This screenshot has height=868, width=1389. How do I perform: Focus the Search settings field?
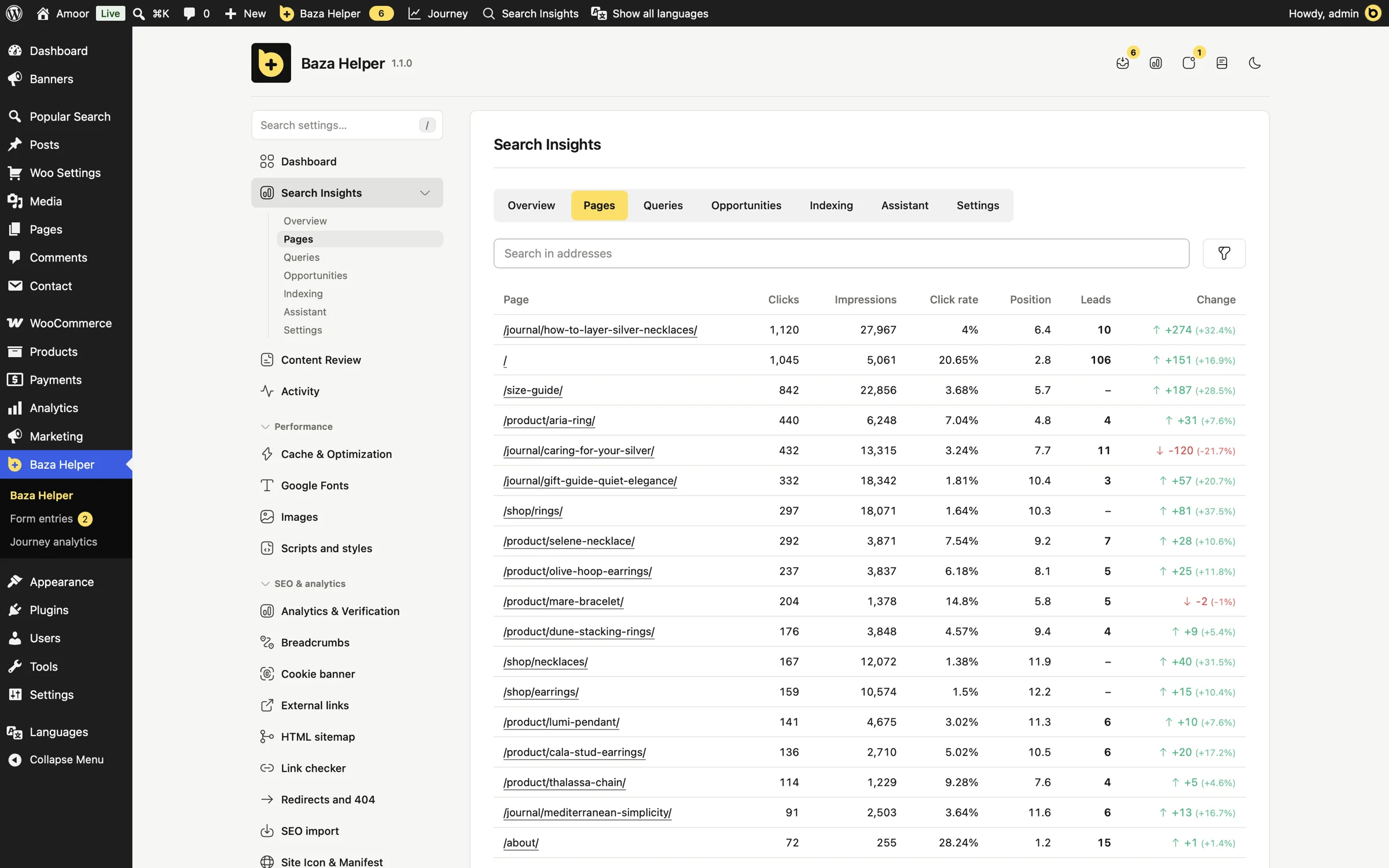coord(347,125)
